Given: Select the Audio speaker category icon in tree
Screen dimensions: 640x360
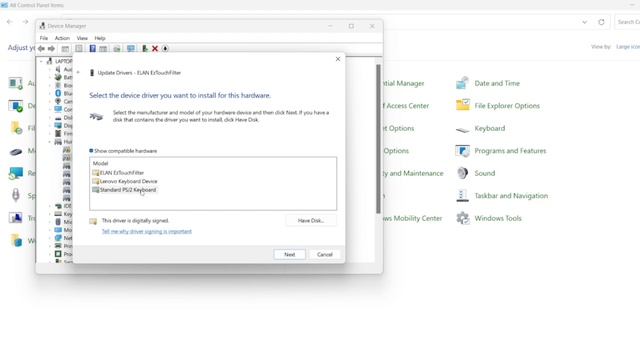Looking at the screenshot, I should (58, 69).
